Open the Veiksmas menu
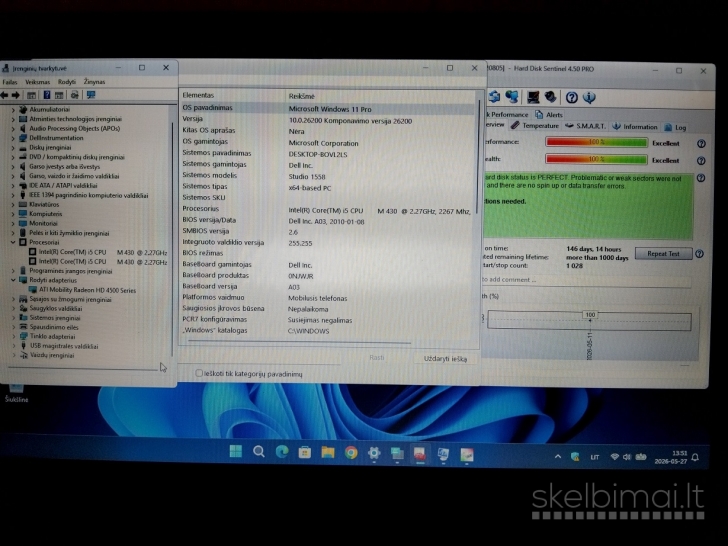 pos(38,82)
